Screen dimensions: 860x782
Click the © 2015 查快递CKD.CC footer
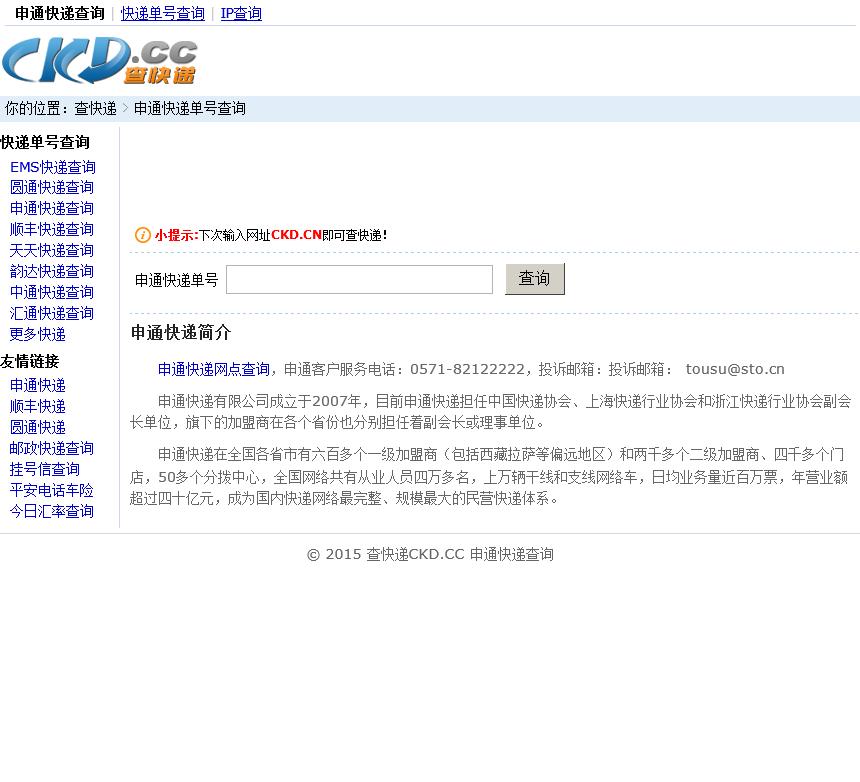pyautogui.click(x=430, y=554)
